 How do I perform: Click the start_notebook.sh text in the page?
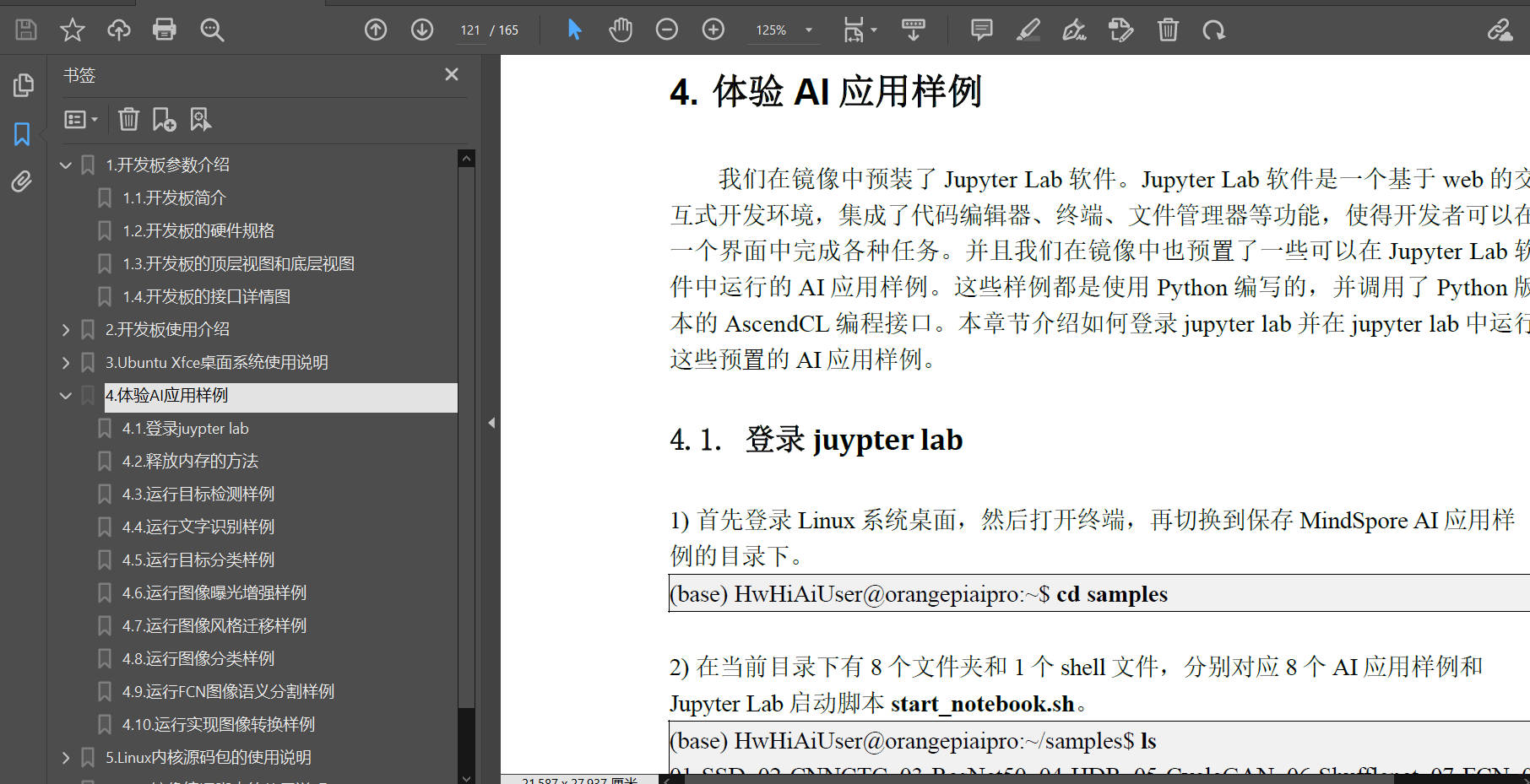(x=983, y=704)
